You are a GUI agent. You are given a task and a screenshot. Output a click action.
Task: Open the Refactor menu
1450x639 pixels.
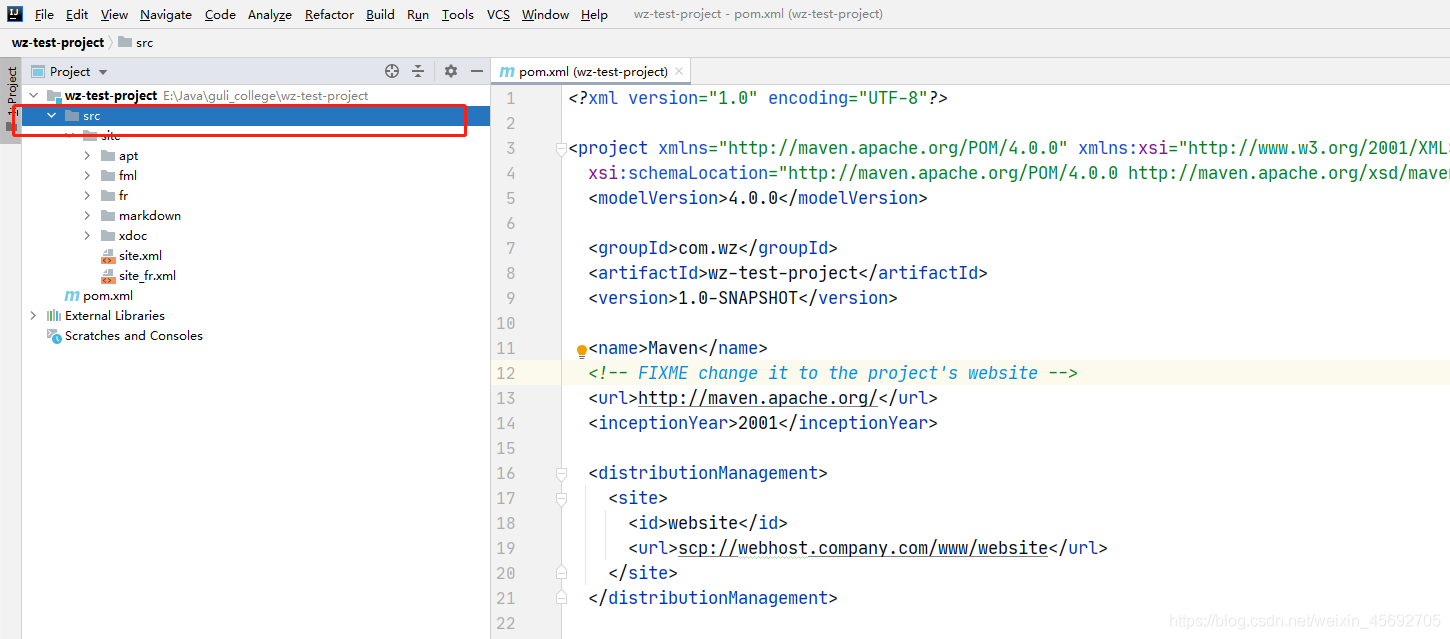[329, 14]
